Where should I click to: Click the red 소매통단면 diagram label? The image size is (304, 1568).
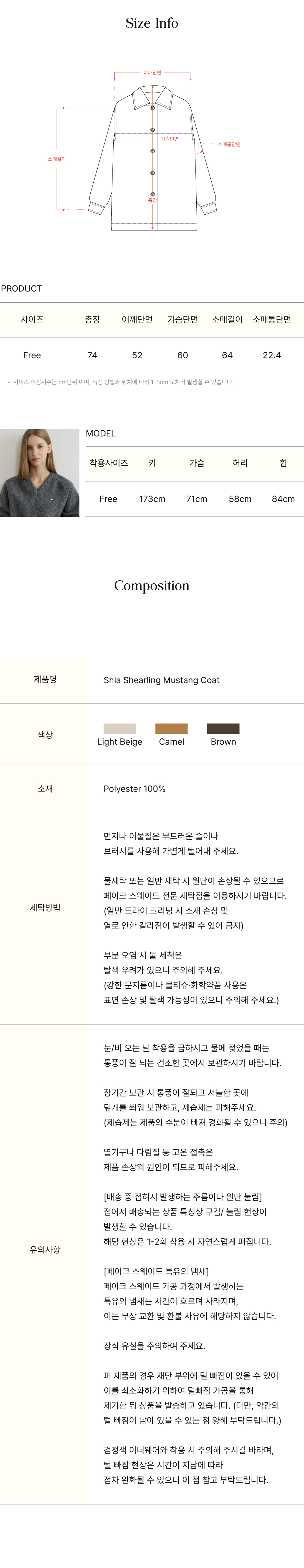click(x=229, y=144)
